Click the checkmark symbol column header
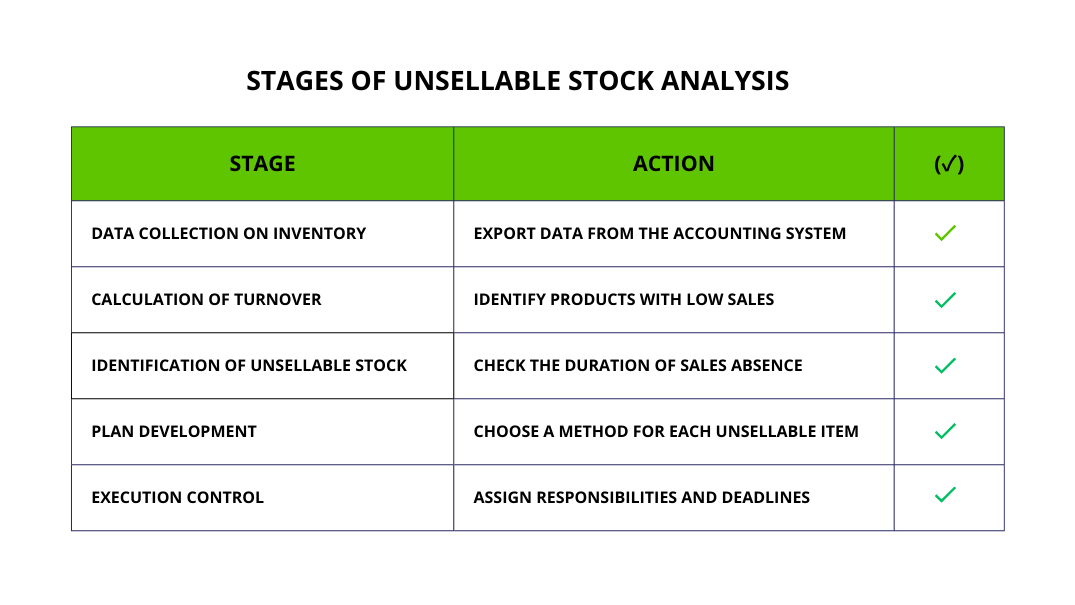1075x605 pixels. point(949,164)
